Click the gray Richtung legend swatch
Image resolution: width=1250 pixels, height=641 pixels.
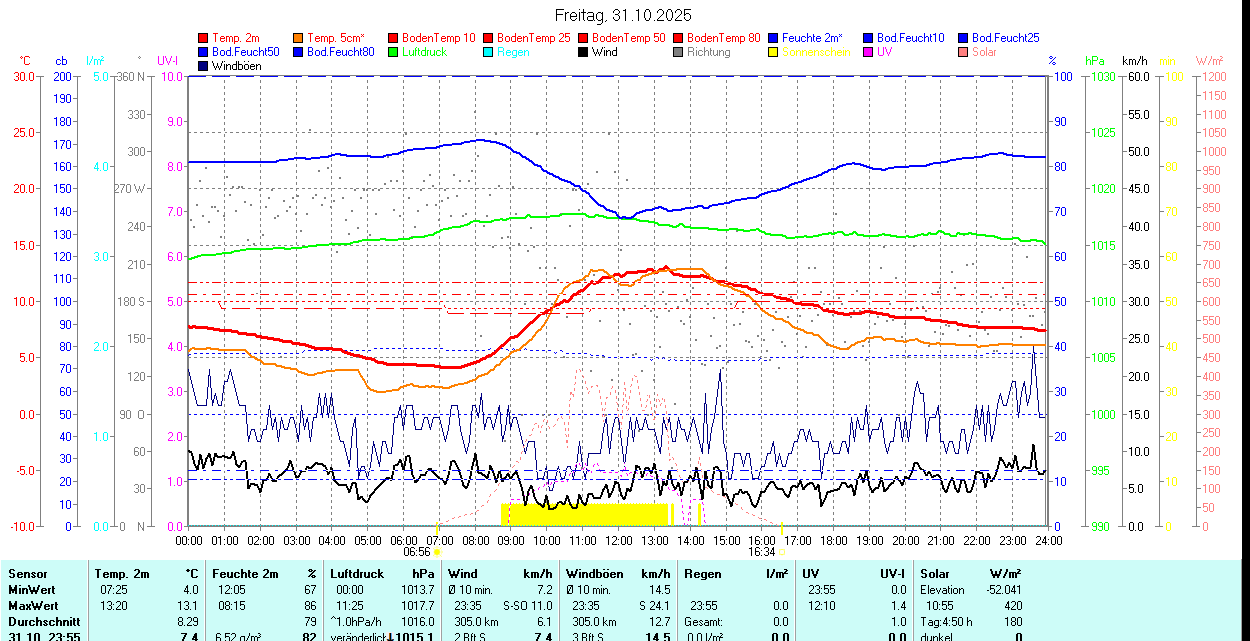(x=679, y=52)
